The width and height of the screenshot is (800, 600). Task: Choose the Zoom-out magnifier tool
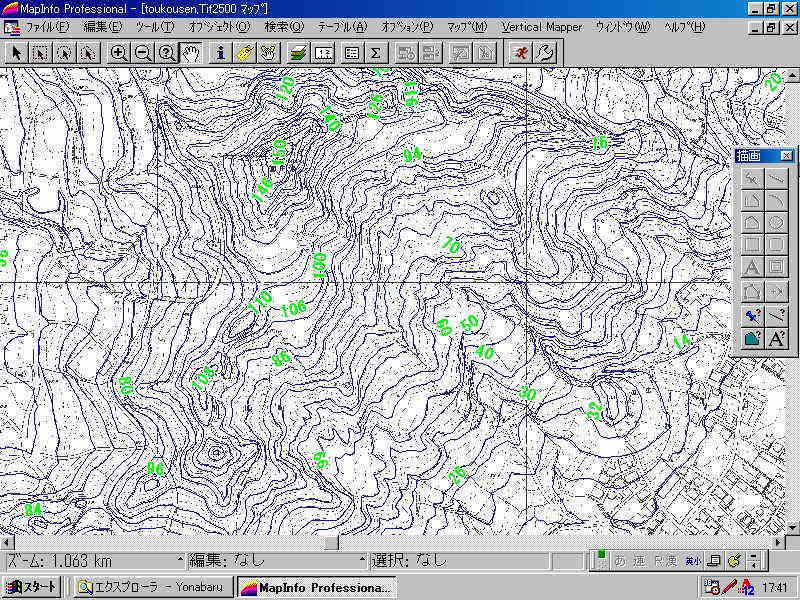[143, 52]
